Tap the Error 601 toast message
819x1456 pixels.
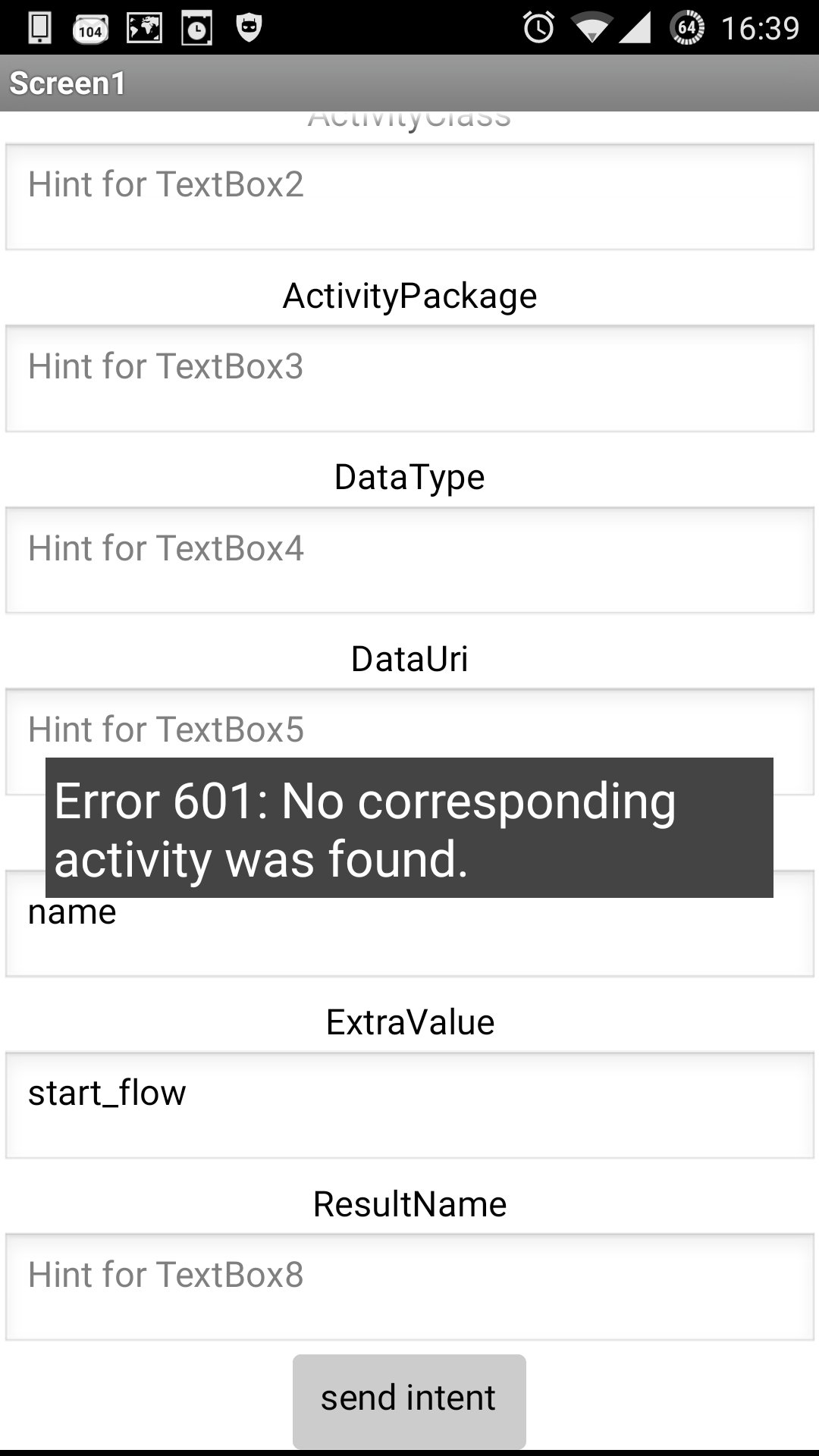click(409, 828)
